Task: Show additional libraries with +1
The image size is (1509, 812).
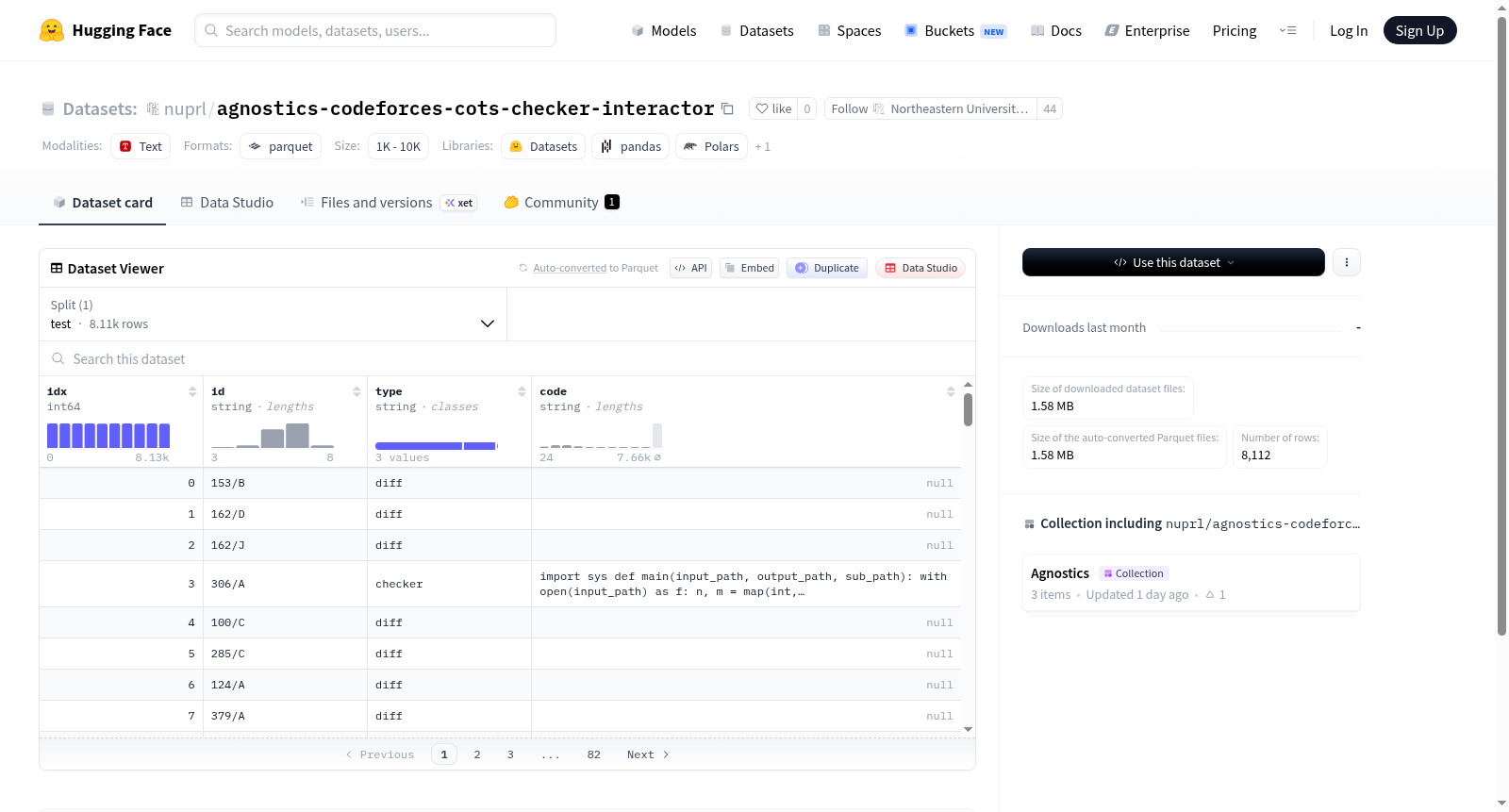Action: coord(762,147)
